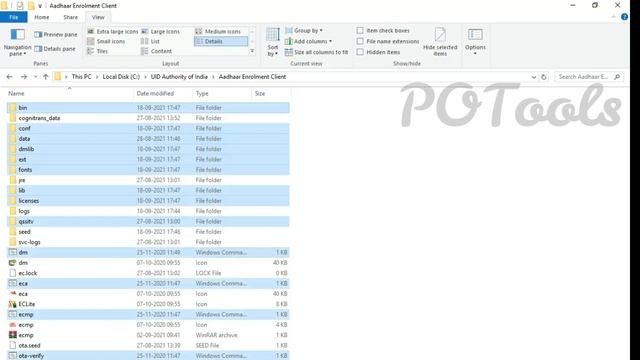640x360 pixels.
Task: Select the qssitv folder row
Action: coord(148,222)
